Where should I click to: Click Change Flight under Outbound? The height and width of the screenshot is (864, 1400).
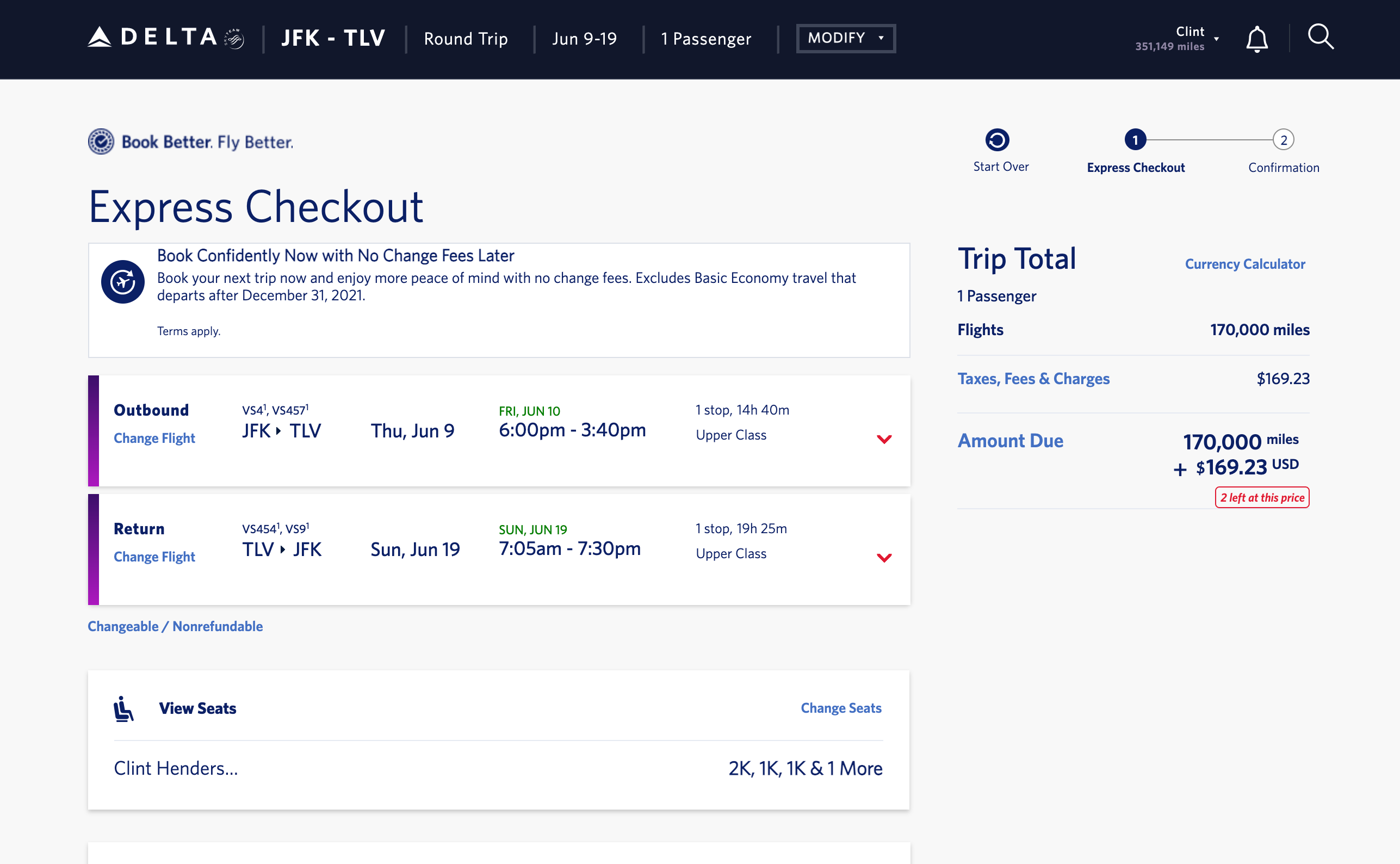(x=154, y=439)
